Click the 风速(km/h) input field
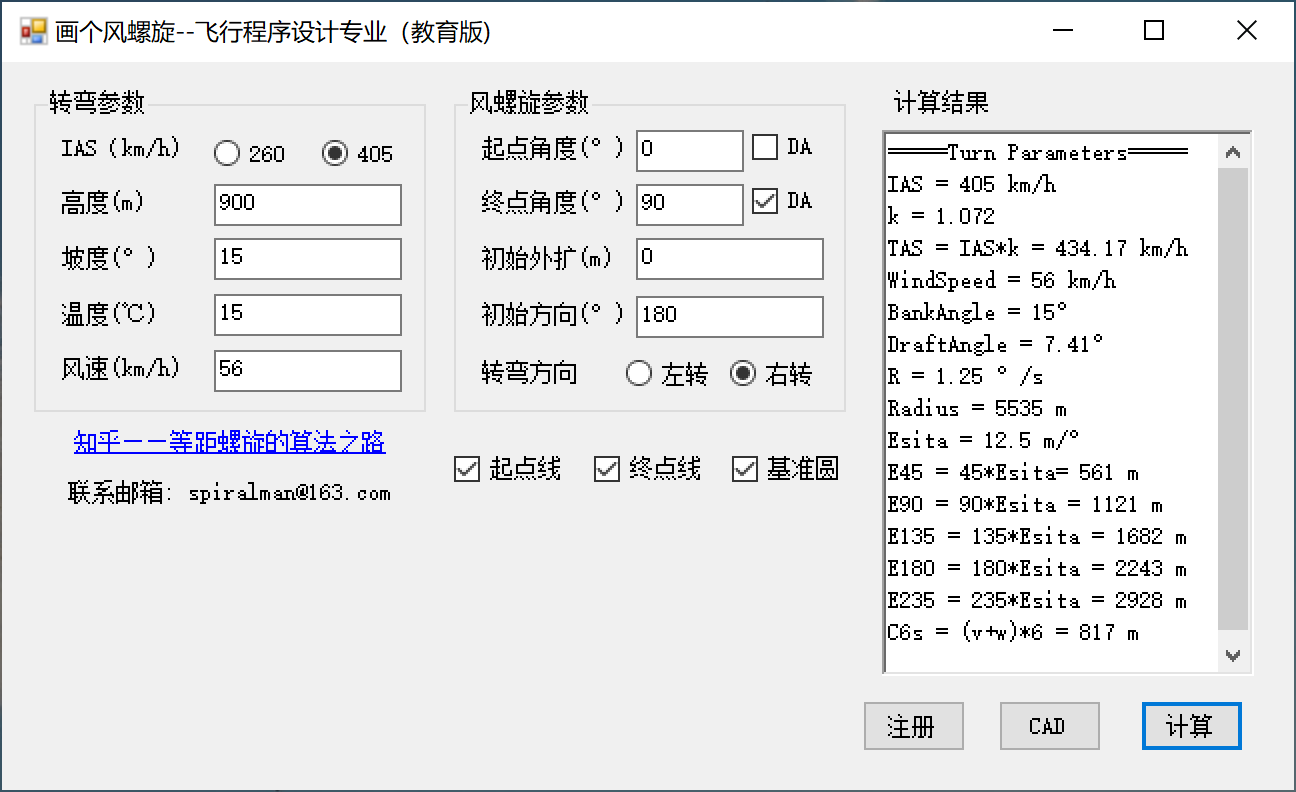 pos(308,370)
